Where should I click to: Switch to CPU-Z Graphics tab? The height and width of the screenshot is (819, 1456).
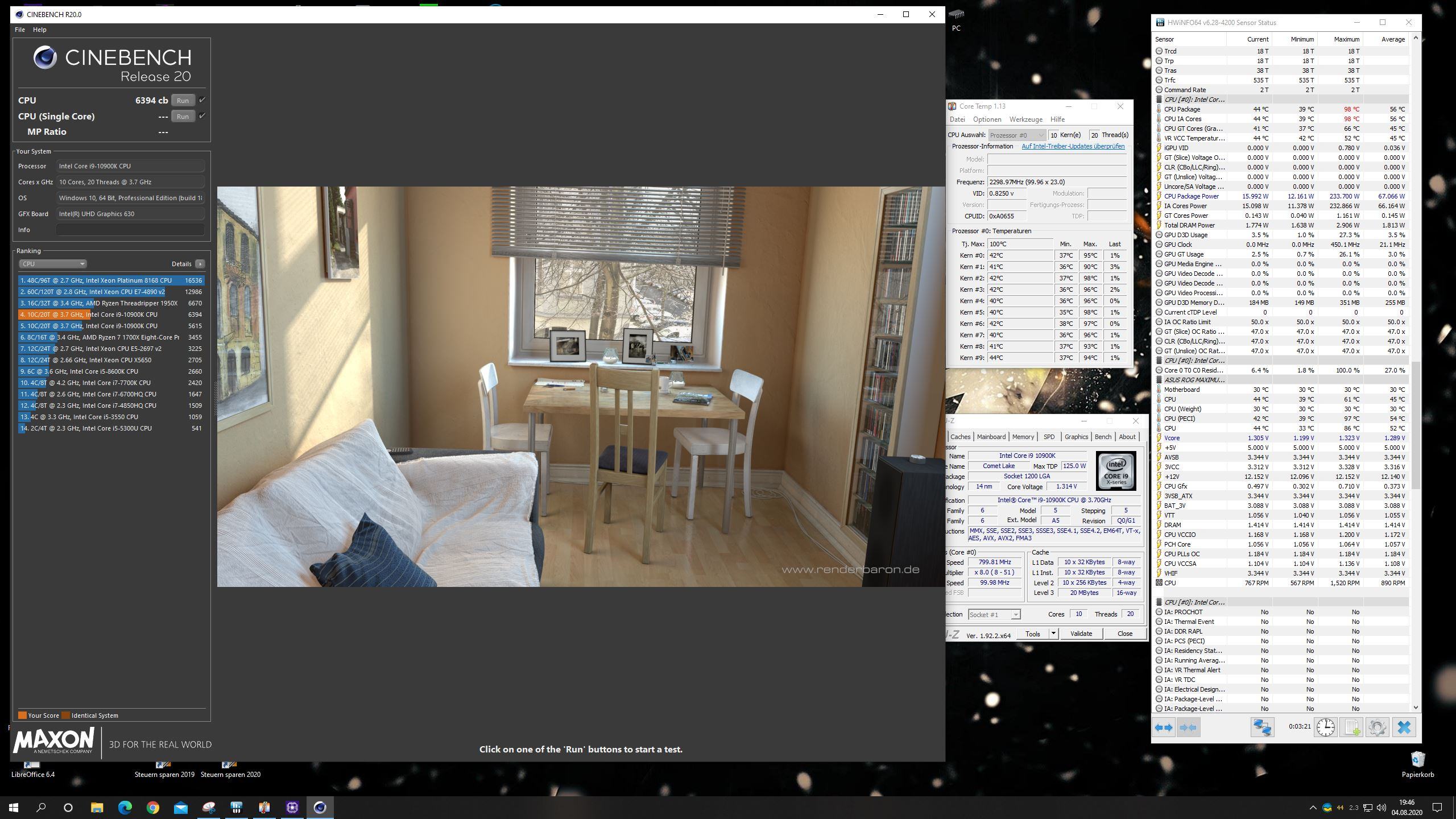pos(1076,437)
